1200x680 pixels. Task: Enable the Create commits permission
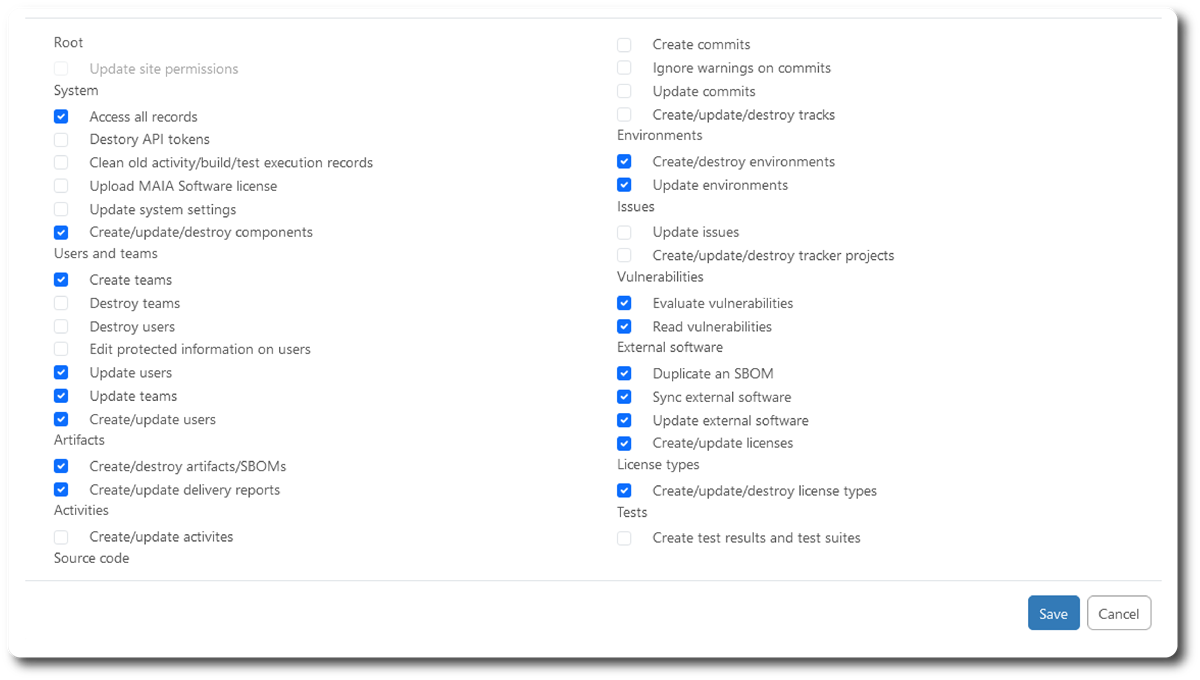pos(624,45)
